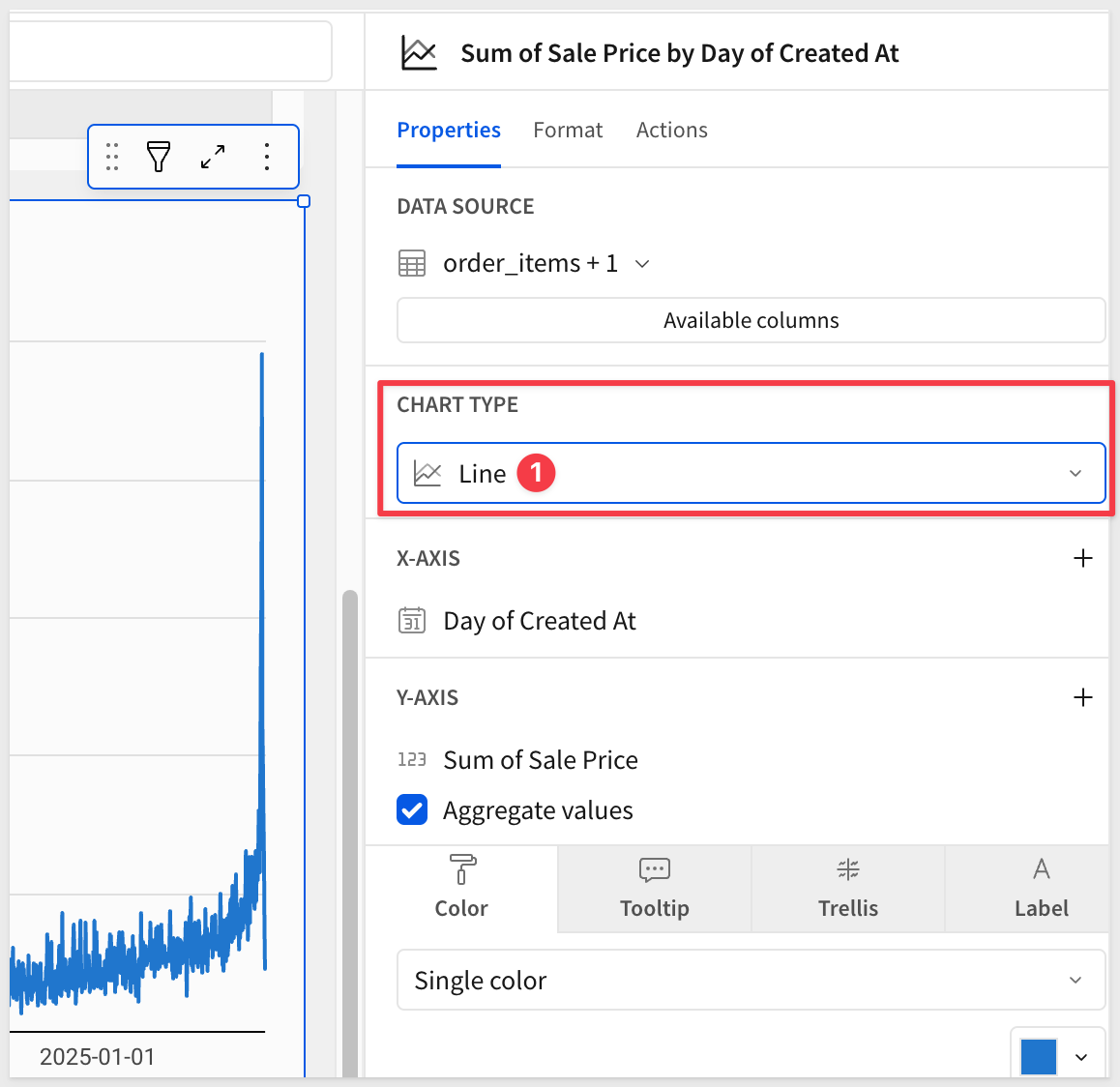Click the plus icon to add X-Axis column

1083,558
